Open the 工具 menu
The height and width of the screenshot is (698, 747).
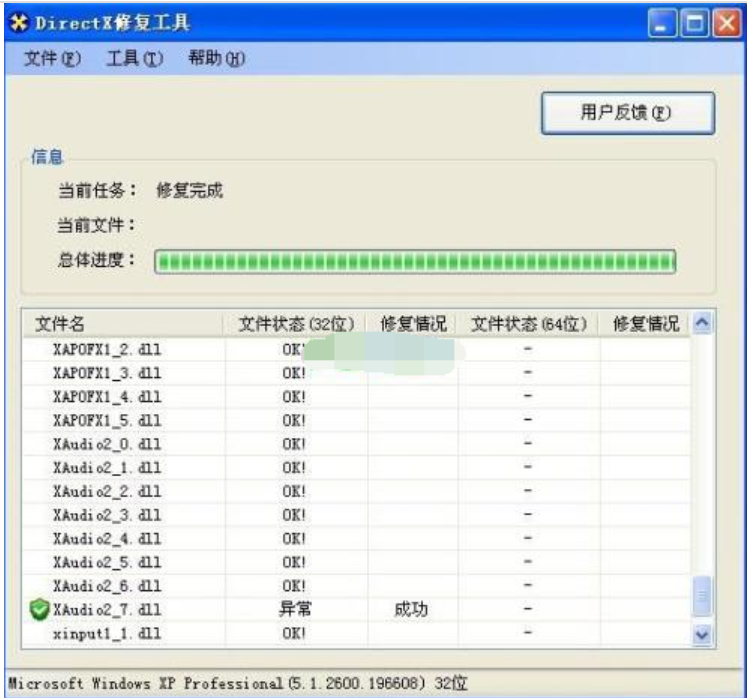(135, 60)
